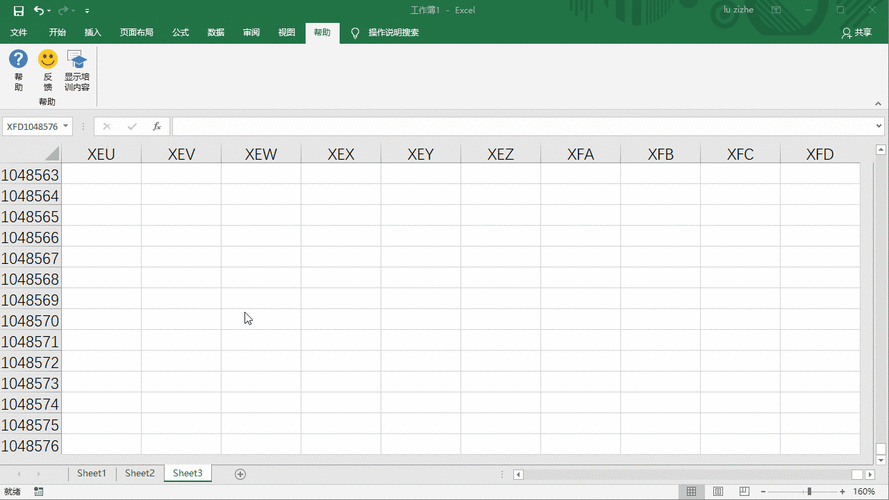Click the Save icon in quick access toolbar
Screen dimensions: 889x500
point(19,11)
